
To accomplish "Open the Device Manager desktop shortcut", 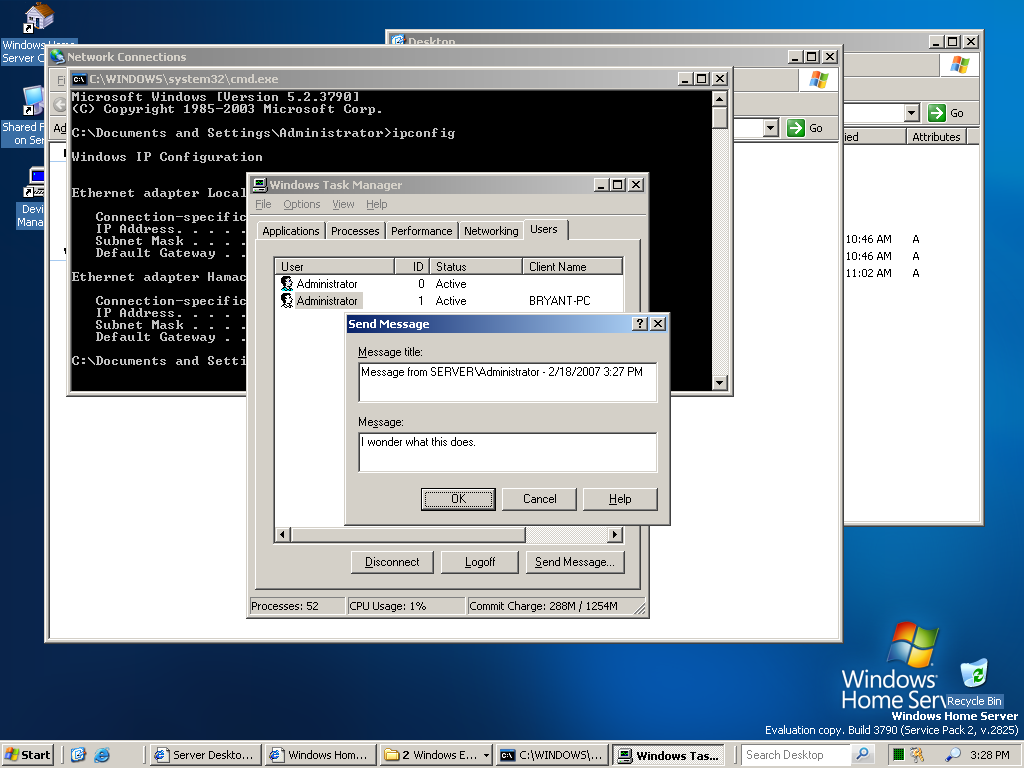I will point(36,182).
